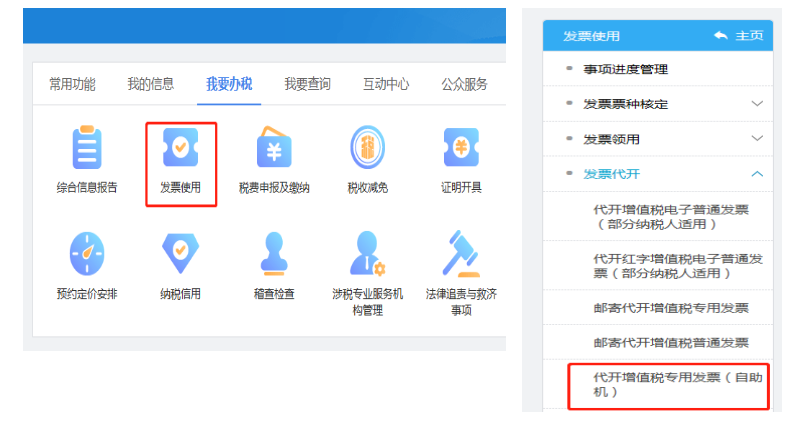Open 代开红字增值税电子普通发票 entry

[678, 266]
